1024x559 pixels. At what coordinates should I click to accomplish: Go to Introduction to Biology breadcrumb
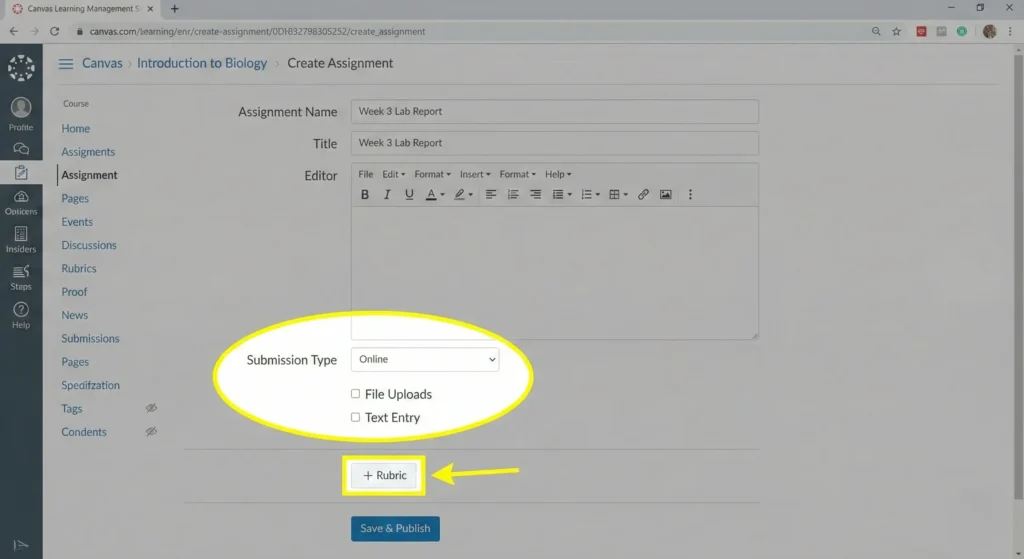202,63
